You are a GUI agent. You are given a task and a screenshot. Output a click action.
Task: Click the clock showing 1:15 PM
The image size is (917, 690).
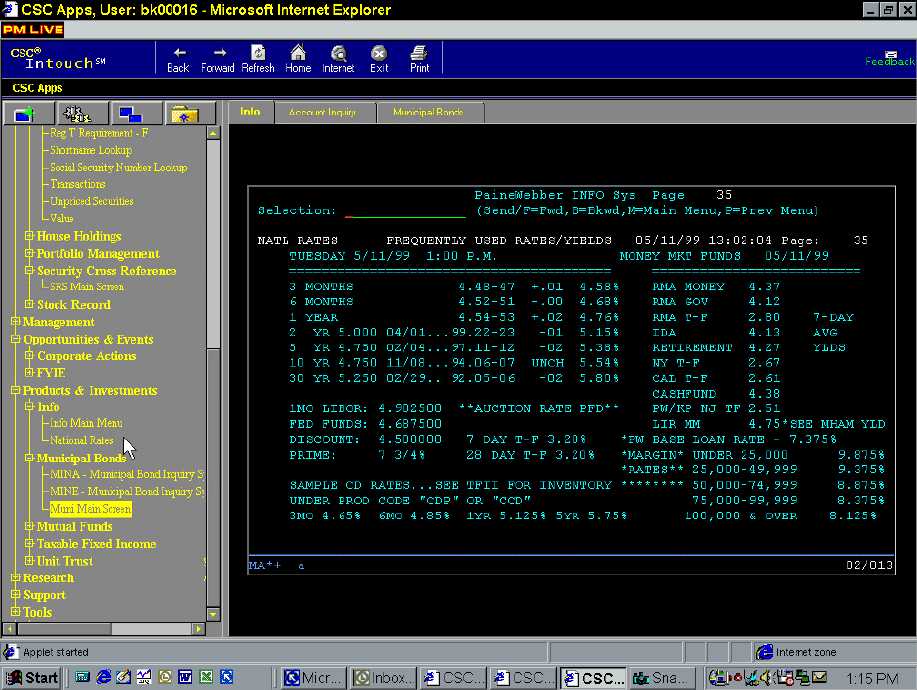(872, 678)
